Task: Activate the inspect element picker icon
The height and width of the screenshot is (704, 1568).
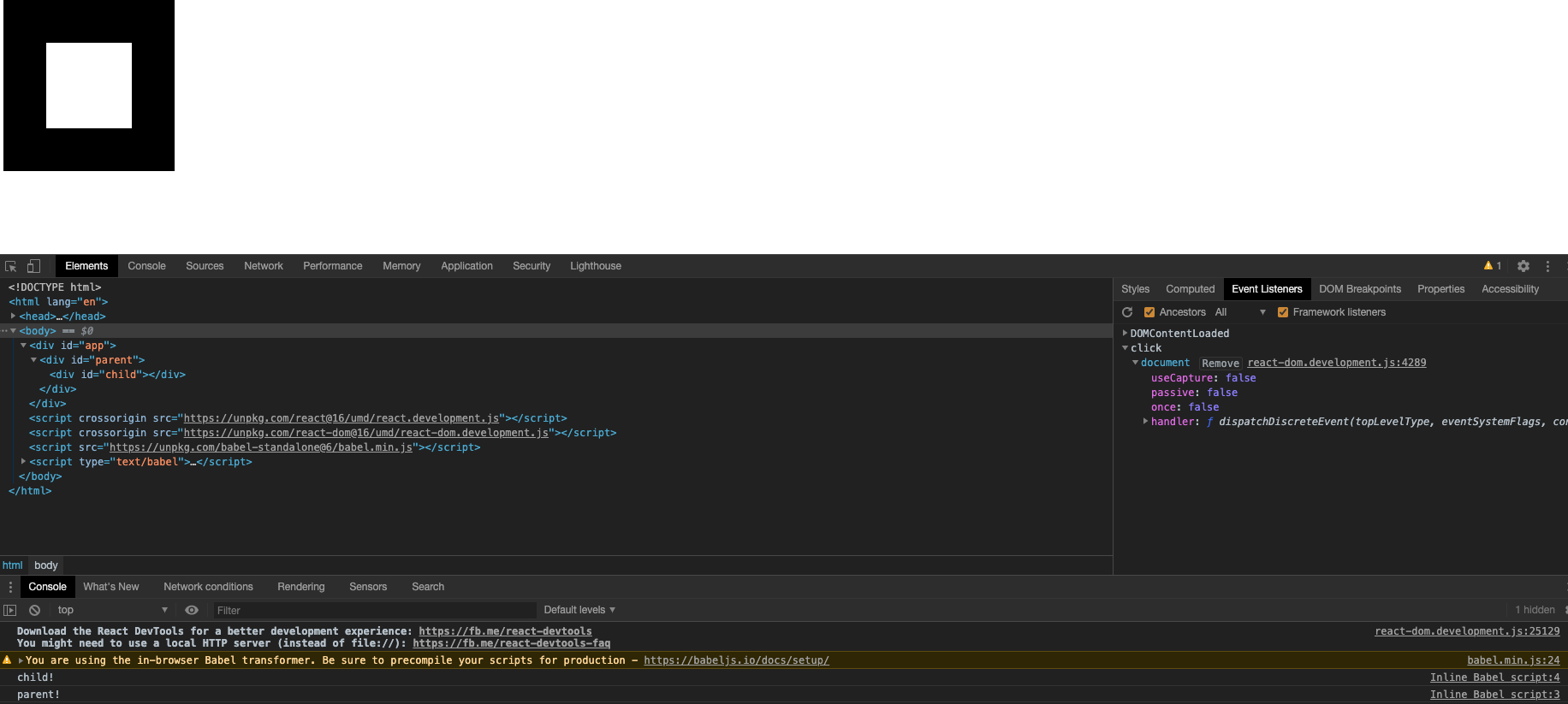Action: pyautogui.click(x=10, y=266)
